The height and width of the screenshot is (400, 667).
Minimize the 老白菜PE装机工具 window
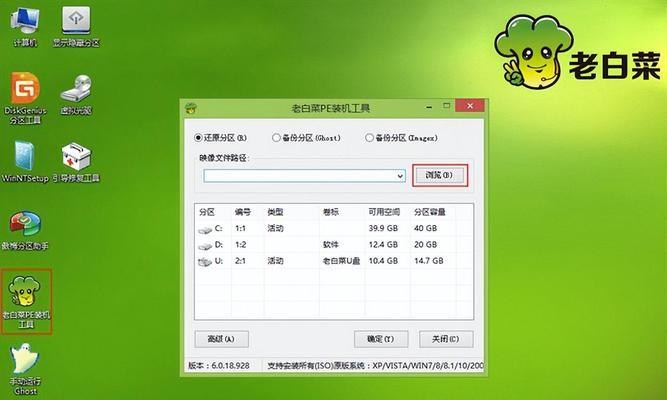(429, 106)
